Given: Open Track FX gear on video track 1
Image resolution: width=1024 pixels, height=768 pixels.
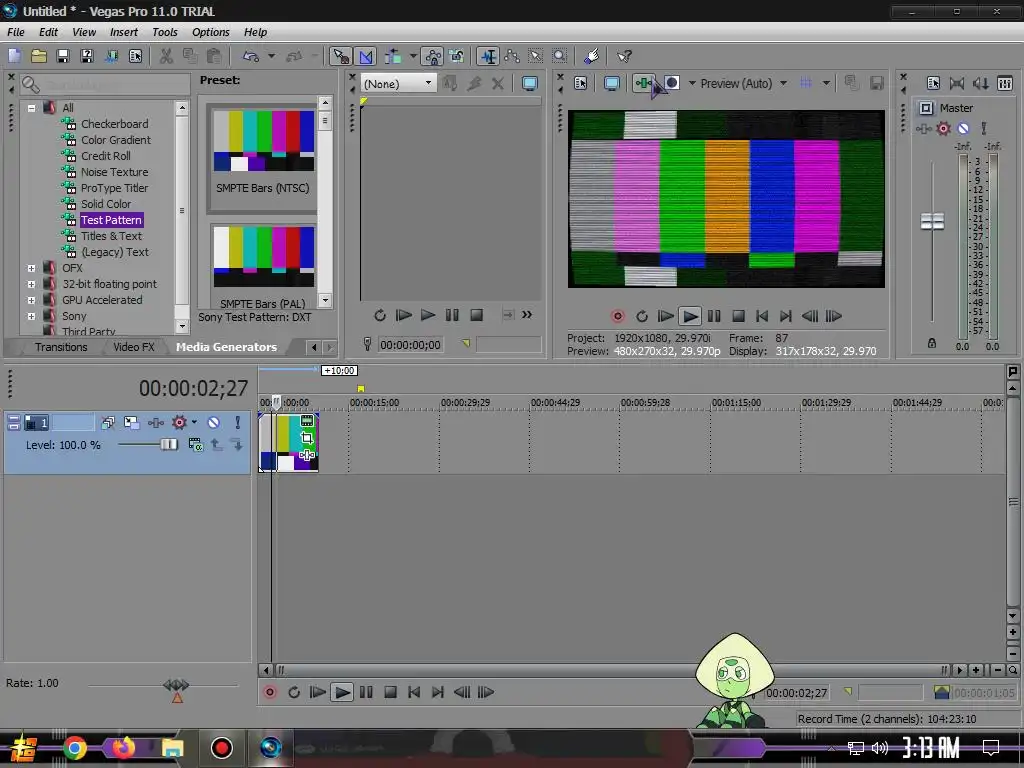Looking at the screenshot, I should pos(180,423).
